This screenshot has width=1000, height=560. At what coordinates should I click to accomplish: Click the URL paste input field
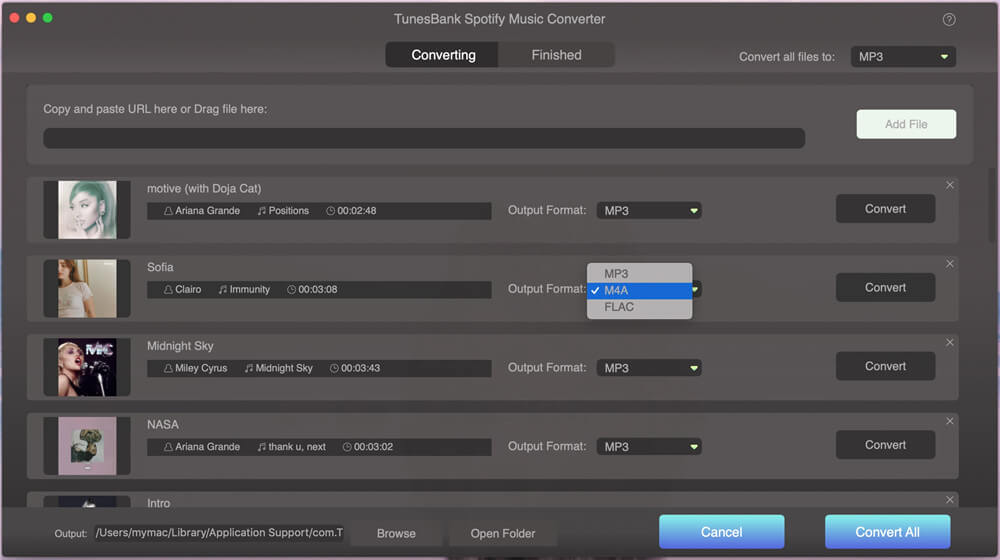pyautogui.click(x=423, y=138)
